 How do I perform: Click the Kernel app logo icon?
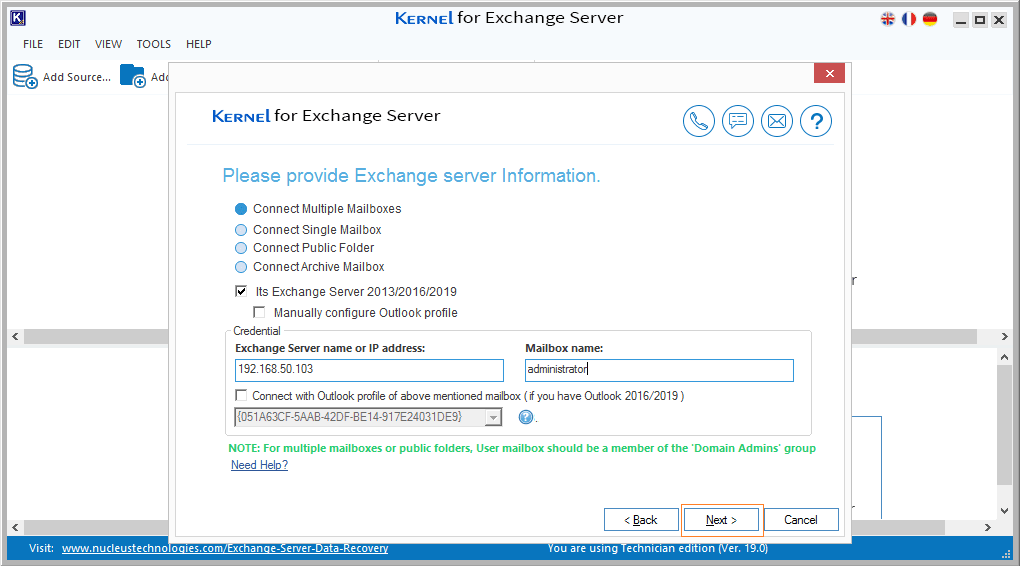[18, 18]
